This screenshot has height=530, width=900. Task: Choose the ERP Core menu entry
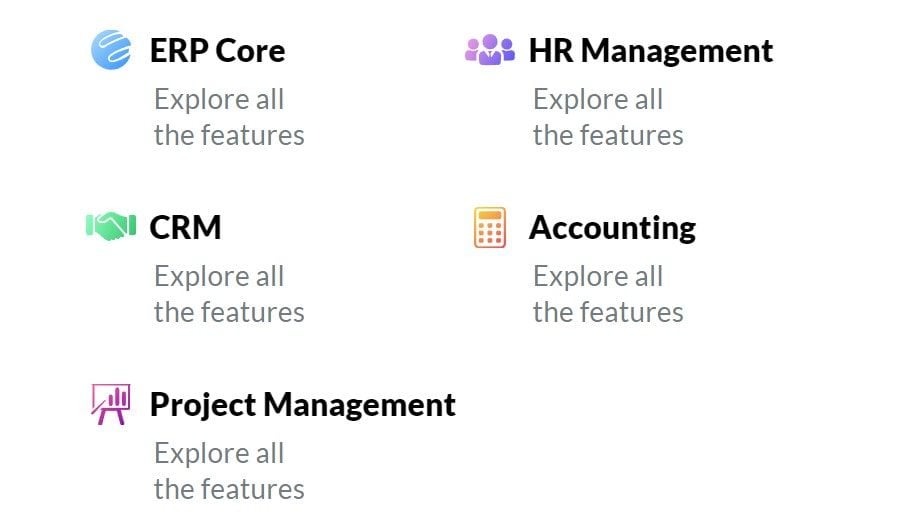click(x=198, y=90)
